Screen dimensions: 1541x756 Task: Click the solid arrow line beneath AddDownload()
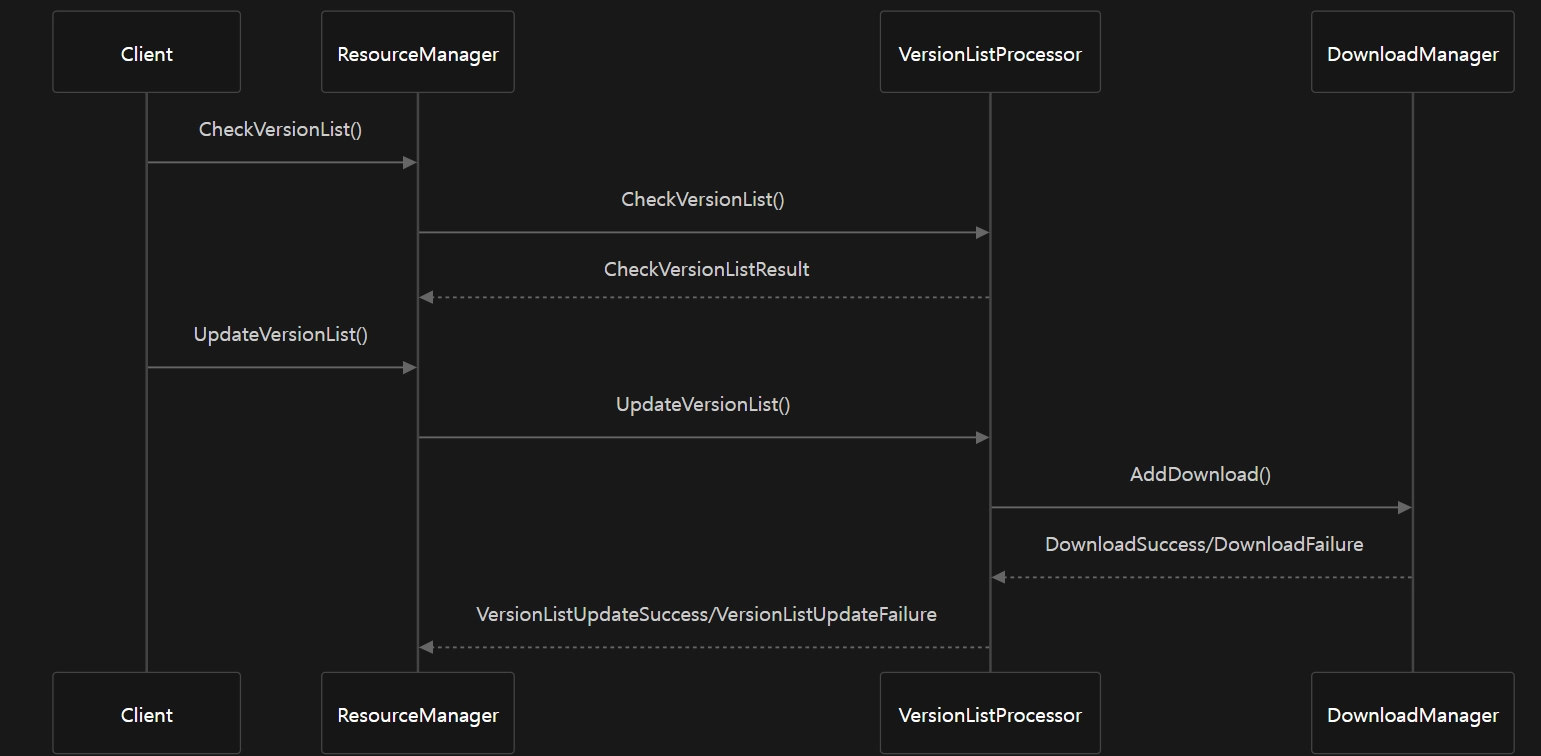1200,508
